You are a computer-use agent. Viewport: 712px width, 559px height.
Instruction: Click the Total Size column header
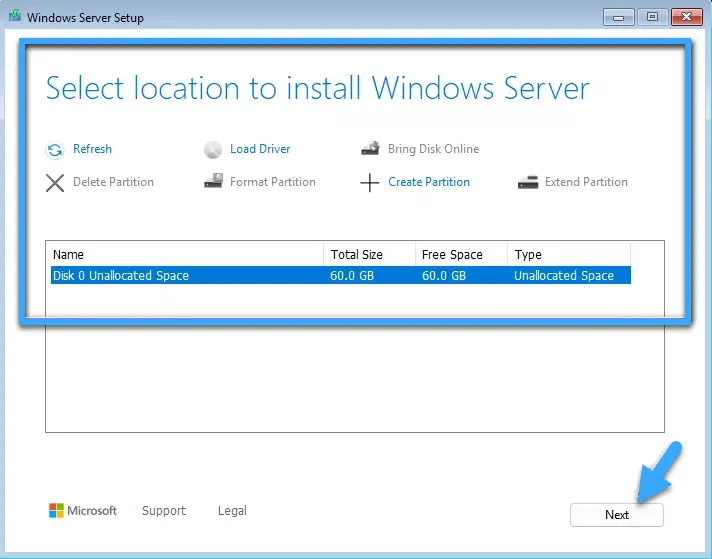click(370, 254)
